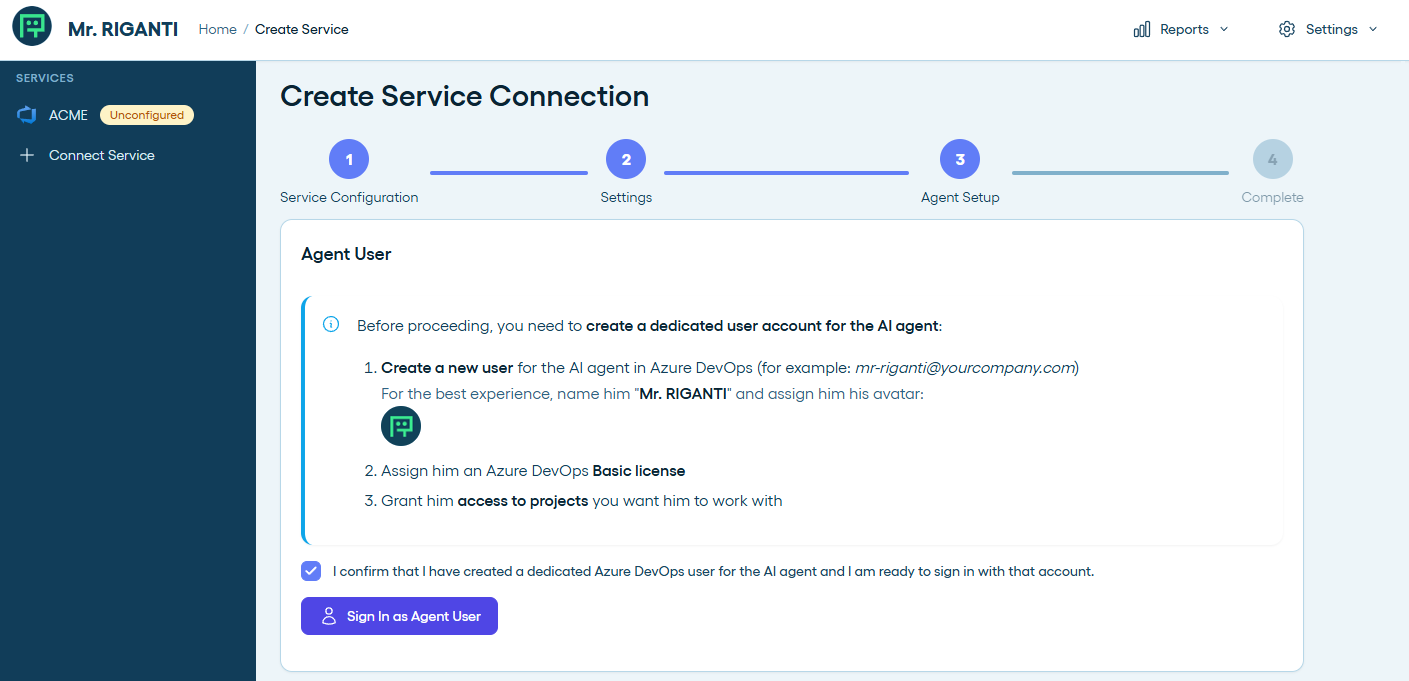Click the Mr. RIGANTI logo icon
This screenshot has width=1409, height=681.
[x=31, y=27]
